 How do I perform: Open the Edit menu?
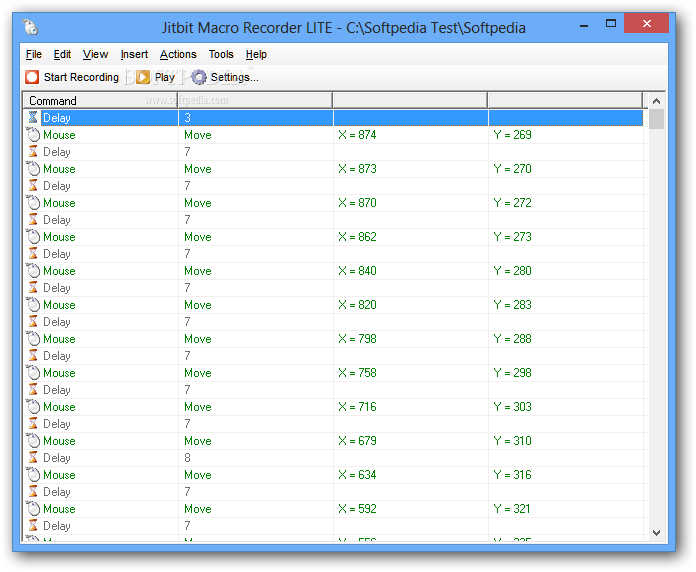click(x=62, y=54)
